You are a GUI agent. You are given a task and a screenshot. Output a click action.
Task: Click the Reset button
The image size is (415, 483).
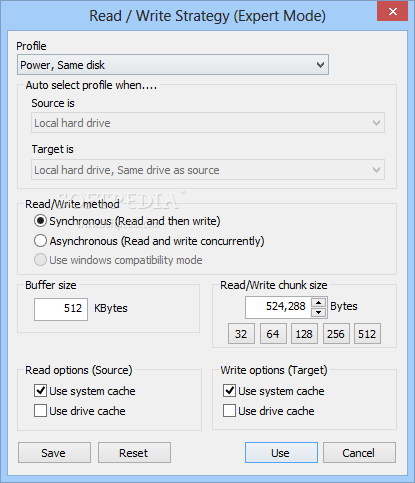tap(134, 453)
